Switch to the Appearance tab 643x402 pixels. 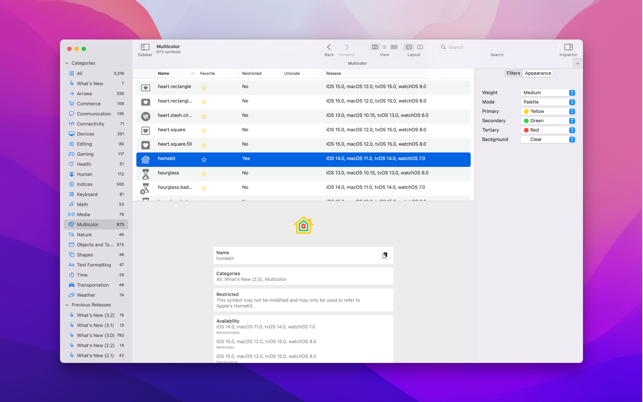point(538,73)
